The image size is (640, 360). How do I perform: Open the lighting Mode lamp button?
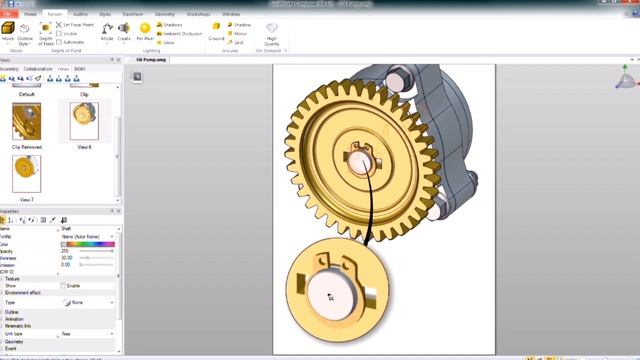pyautogui.click(x=107, y=32)
